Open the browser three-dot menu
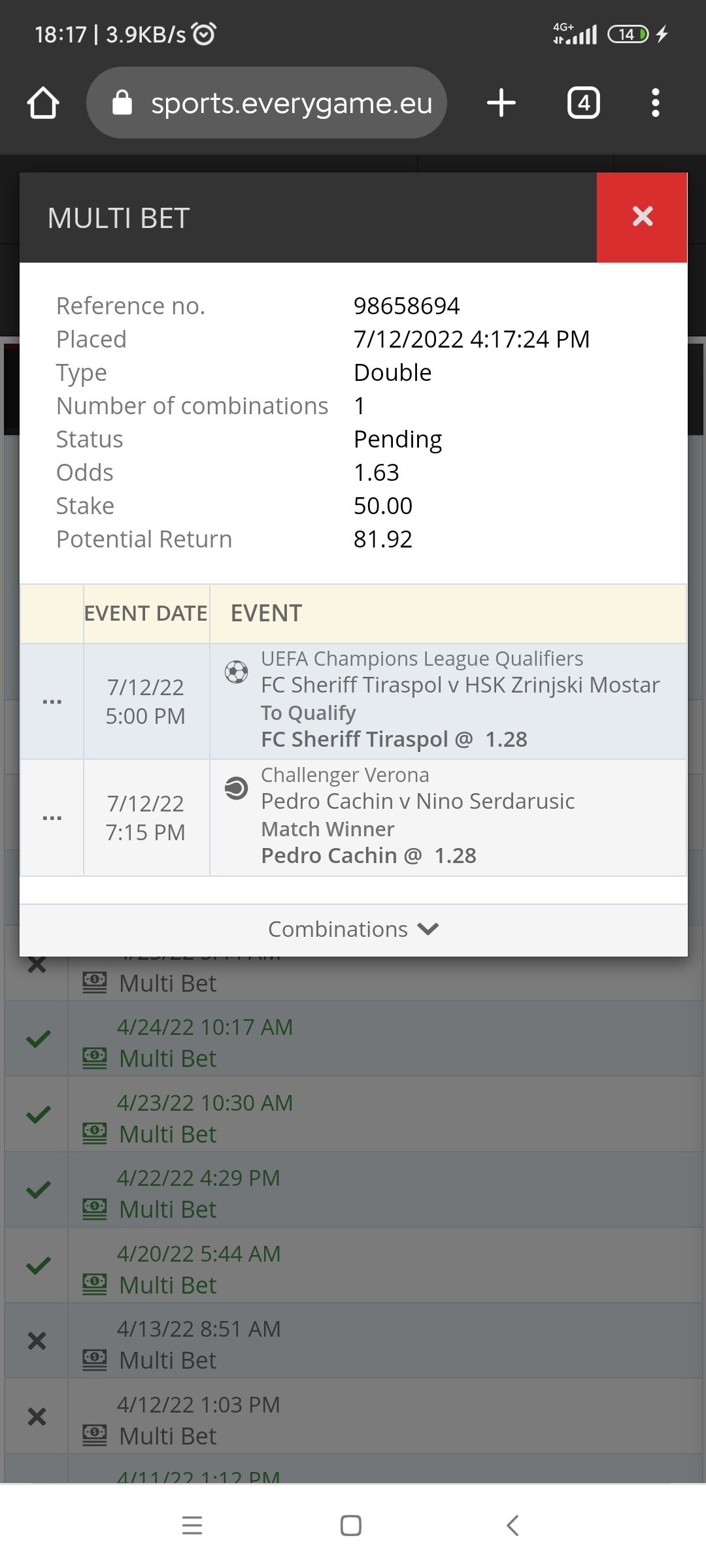This screenshot has width=706, height=1568. tap(655, 103)
